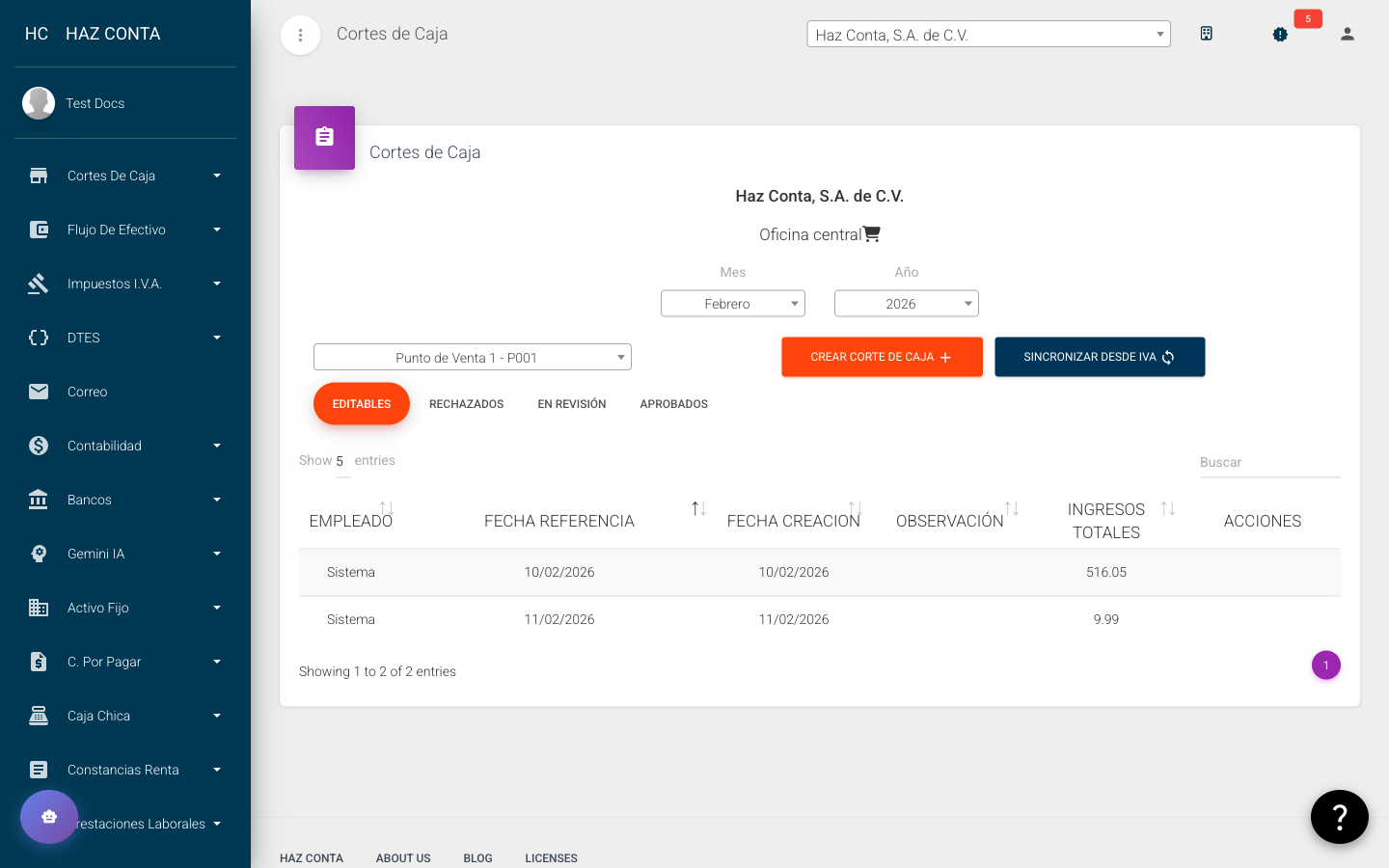Open the Mes dropdown showing Febrero
The width and height of the screenshot is (1389, 868).
[x=733, y=303]
